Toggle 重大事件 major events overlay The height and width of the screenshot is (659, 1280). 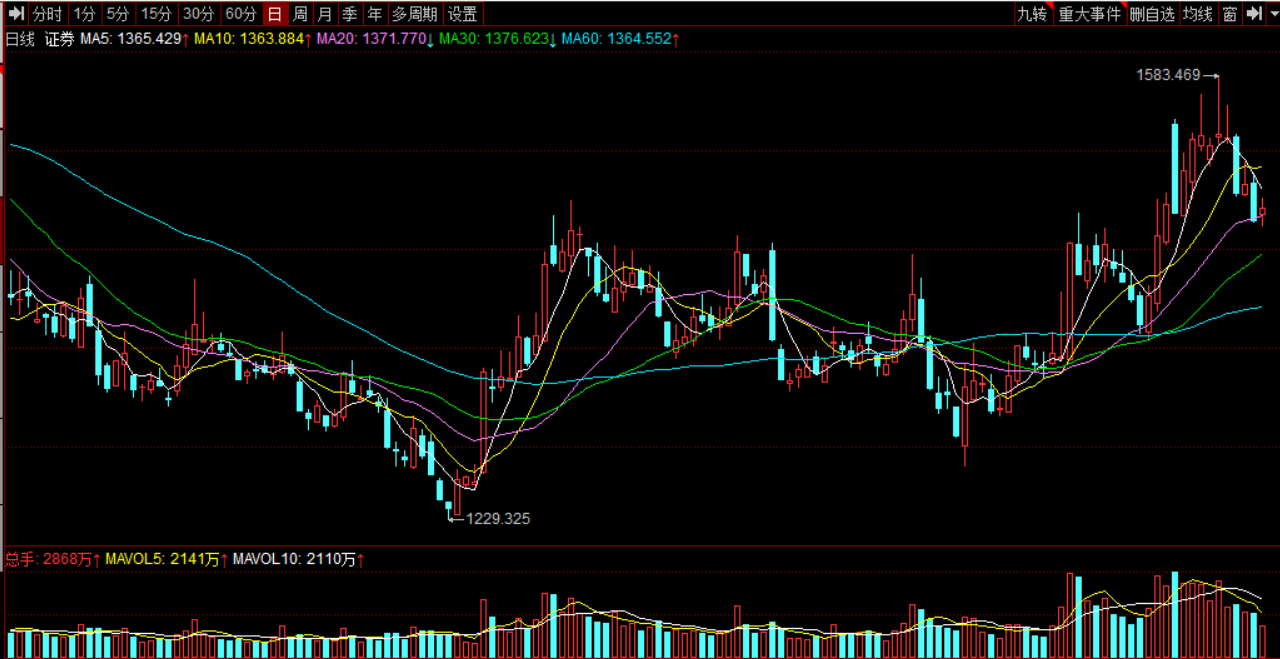1090,14
